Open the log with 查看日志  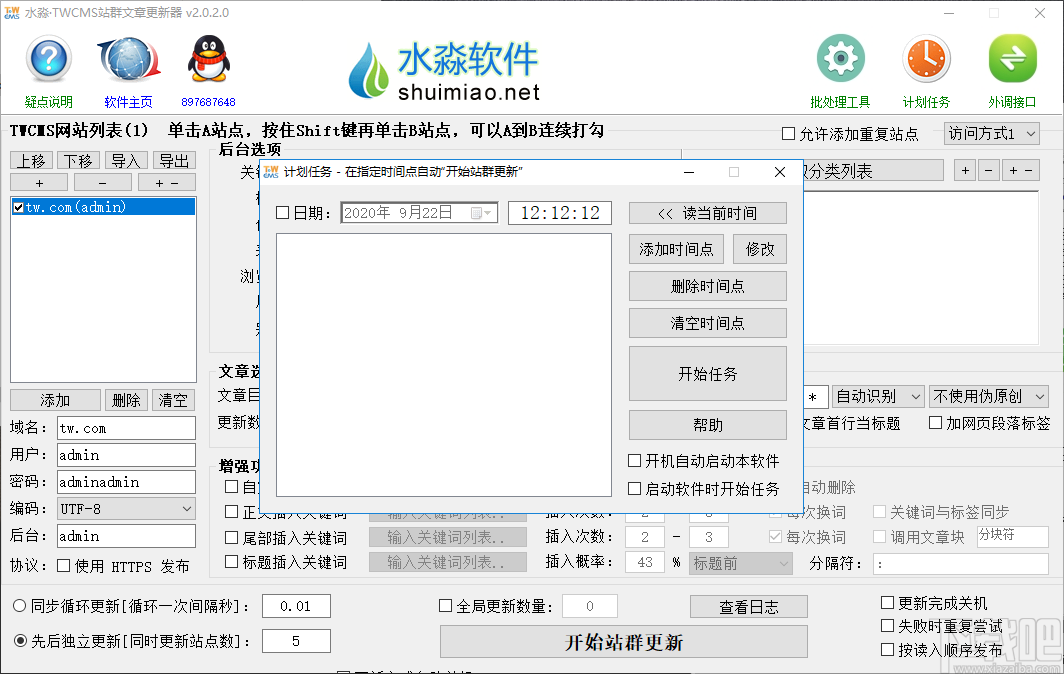(748, 607)
